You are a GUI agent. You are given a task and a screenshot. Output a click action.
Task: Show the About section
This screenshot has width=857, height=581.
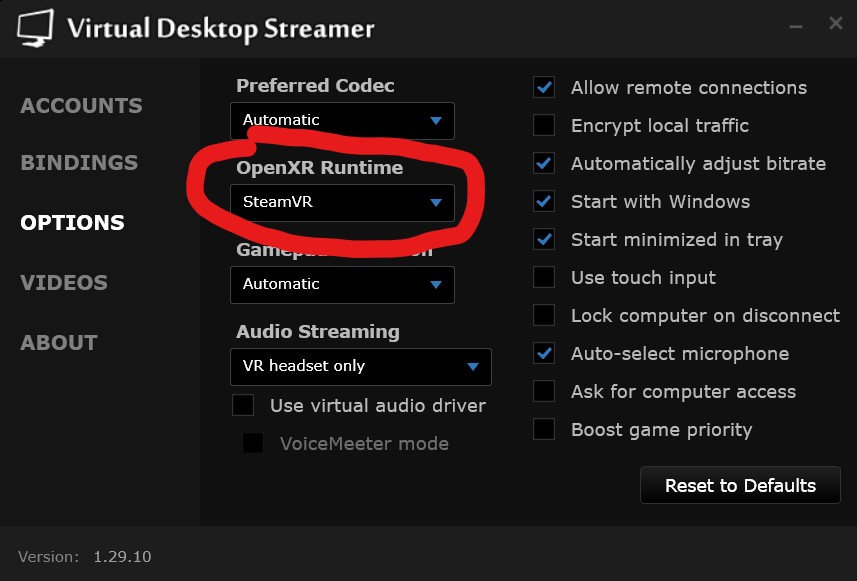point(59,343)
